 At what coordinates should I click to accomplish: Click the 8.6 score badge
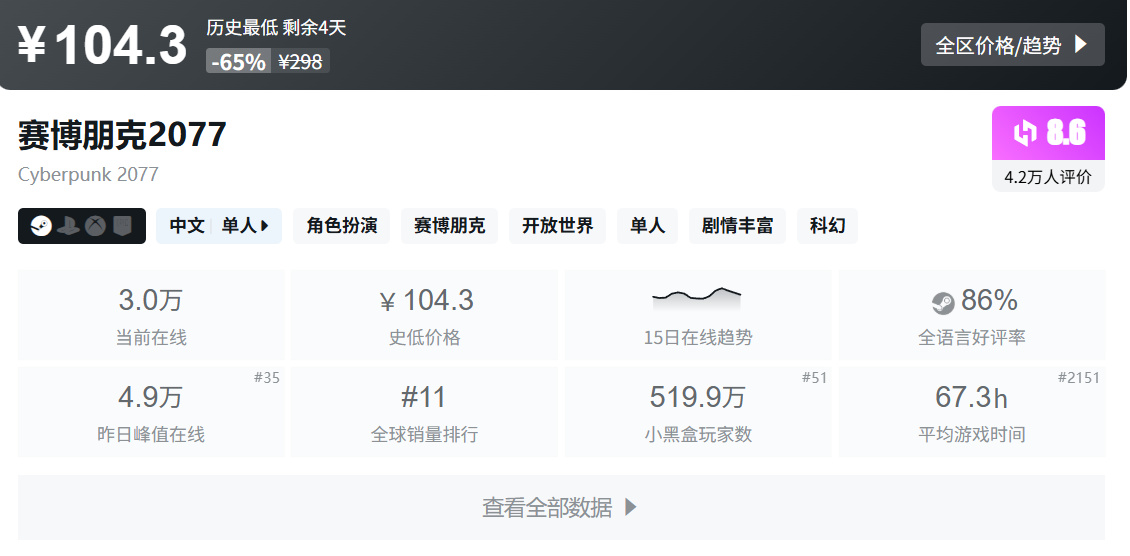[x=1049, y=133]
